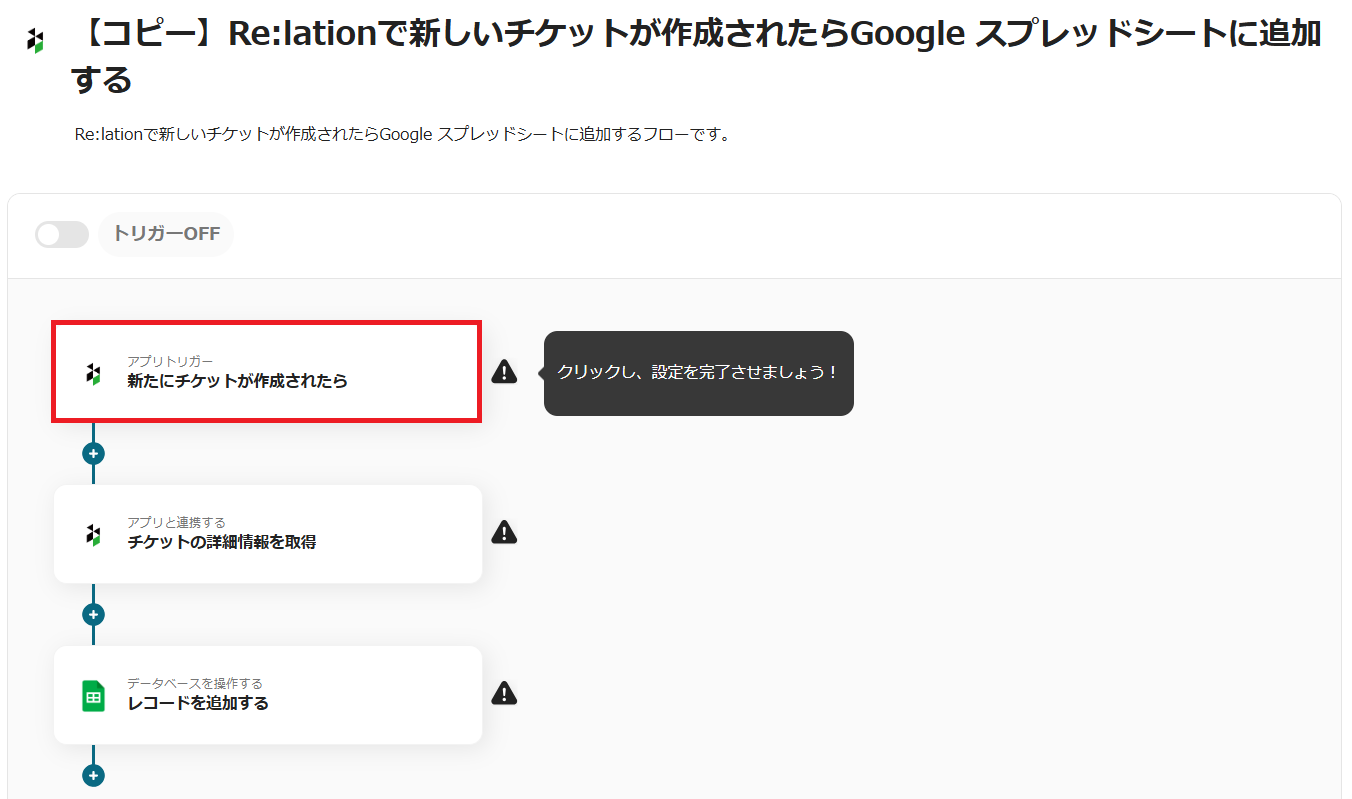This screenshot has height=799, width=1352.
Task: Add a step after the trigger with plus
Action: click(93, 453)
